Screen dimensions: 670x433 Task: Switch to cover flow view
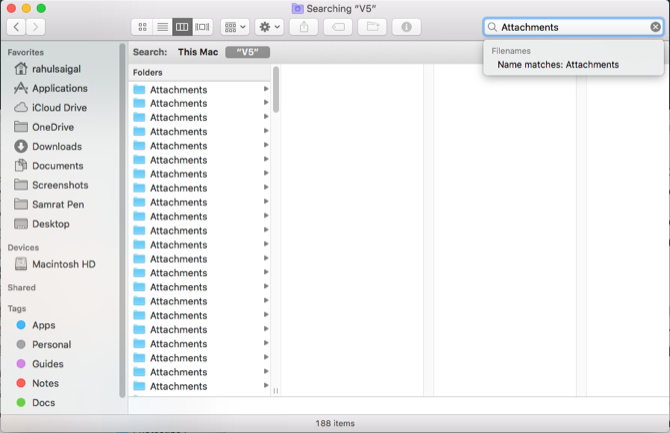click(x=203, y=27)
